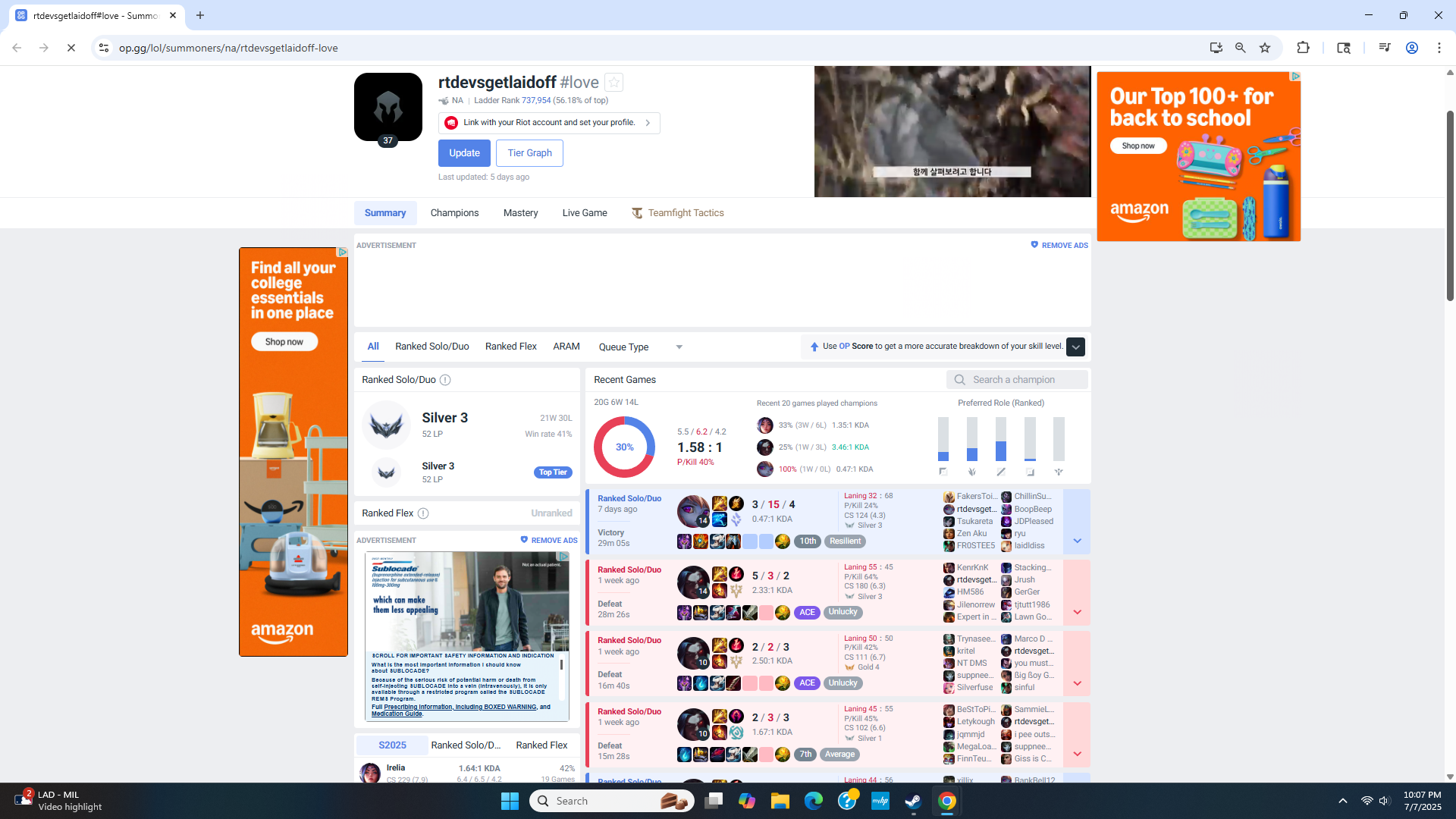Click the taskbar Search box
The width and height of the screenshot is (1456, 819).
612,801
